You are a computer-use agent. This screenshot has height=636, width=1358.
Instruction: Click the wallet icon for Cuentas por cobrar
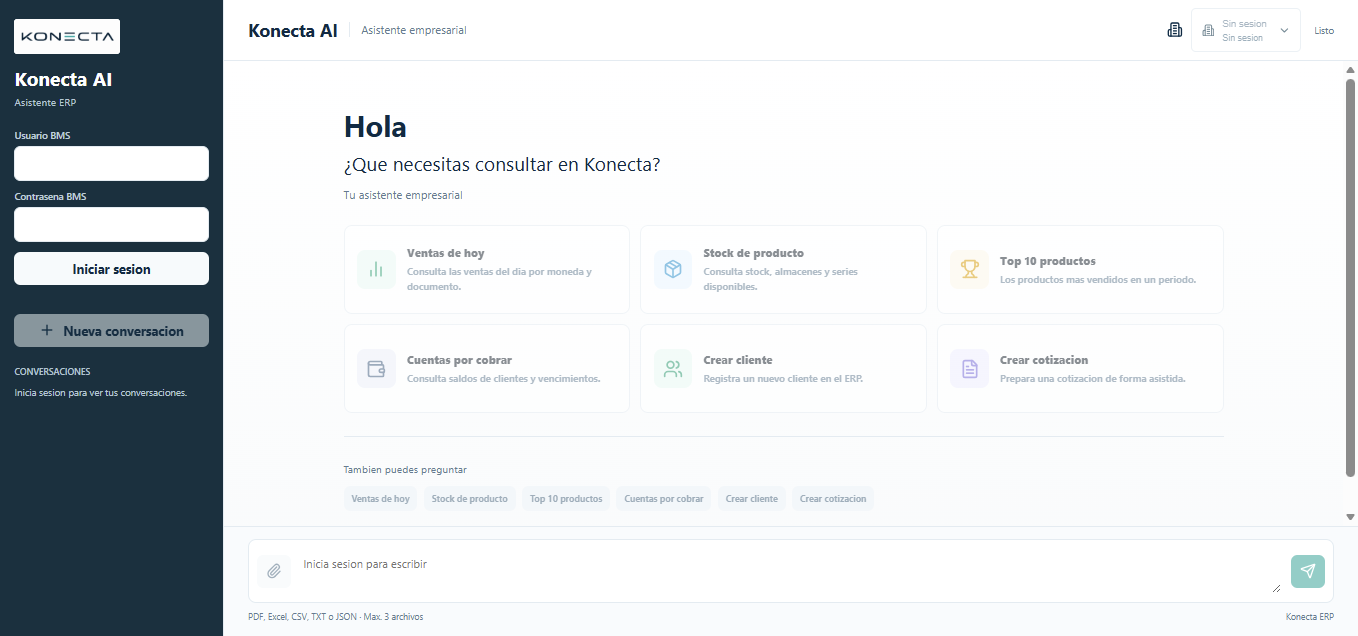376,368
